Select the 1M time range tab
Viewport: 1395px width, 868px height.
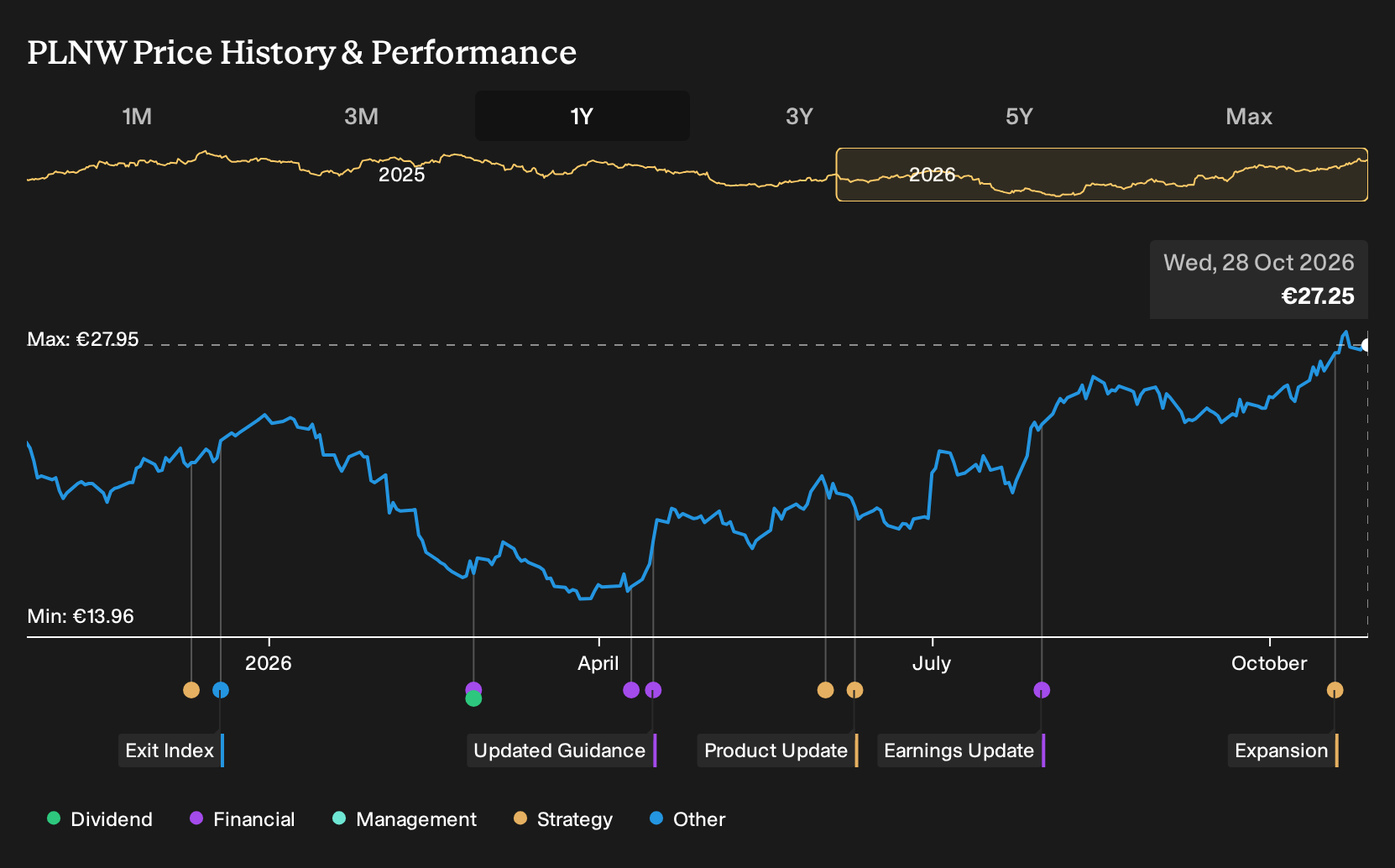pos(137,116)
